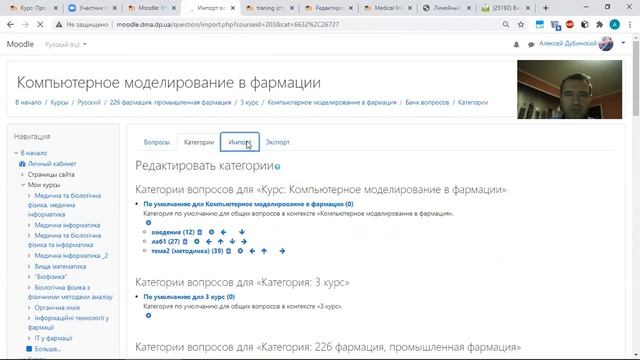Click left arrow in тема2 (методичка) row
The width and height of the screenshot is (640, 360).
click(x=252, y=251)
